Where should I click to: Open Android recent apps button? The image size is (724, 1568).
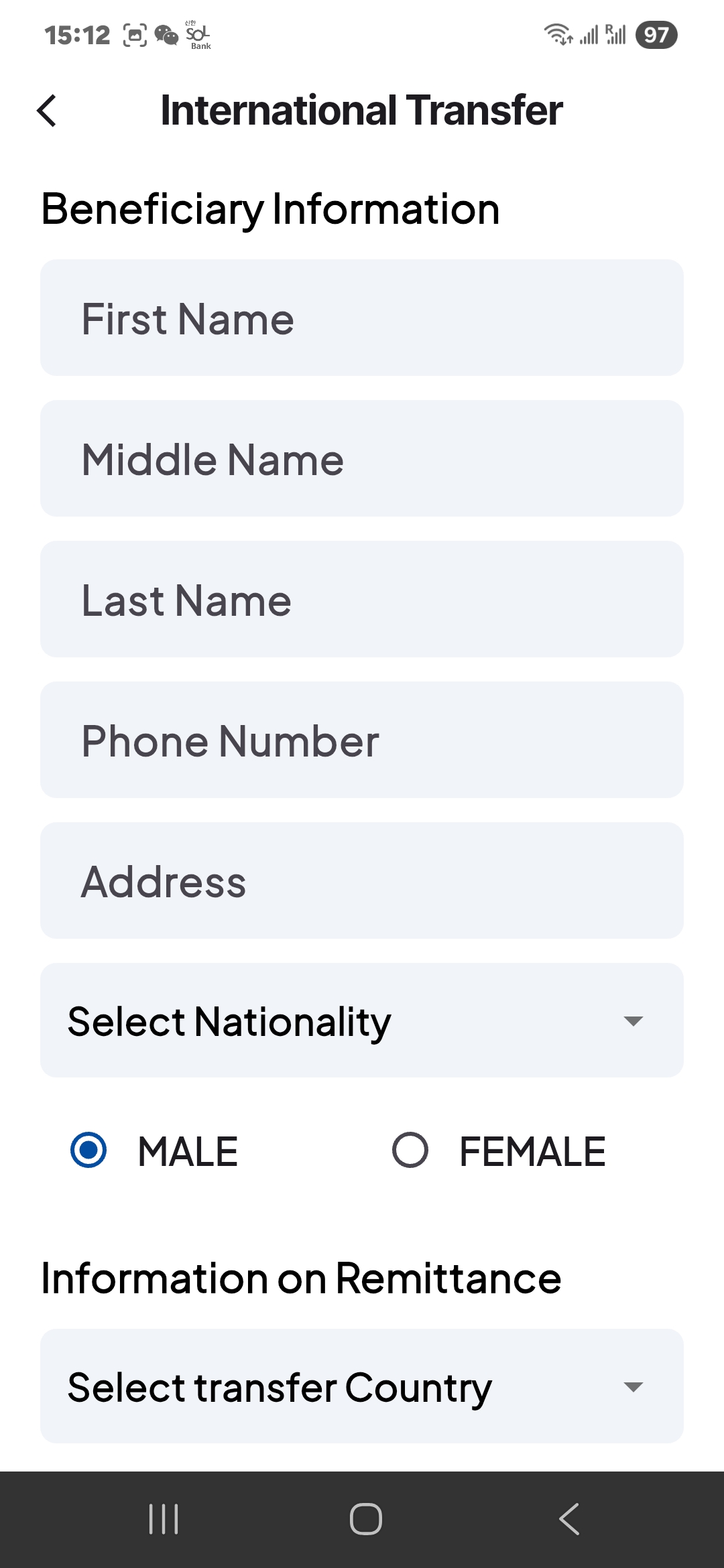click(x=164, y=1519)
